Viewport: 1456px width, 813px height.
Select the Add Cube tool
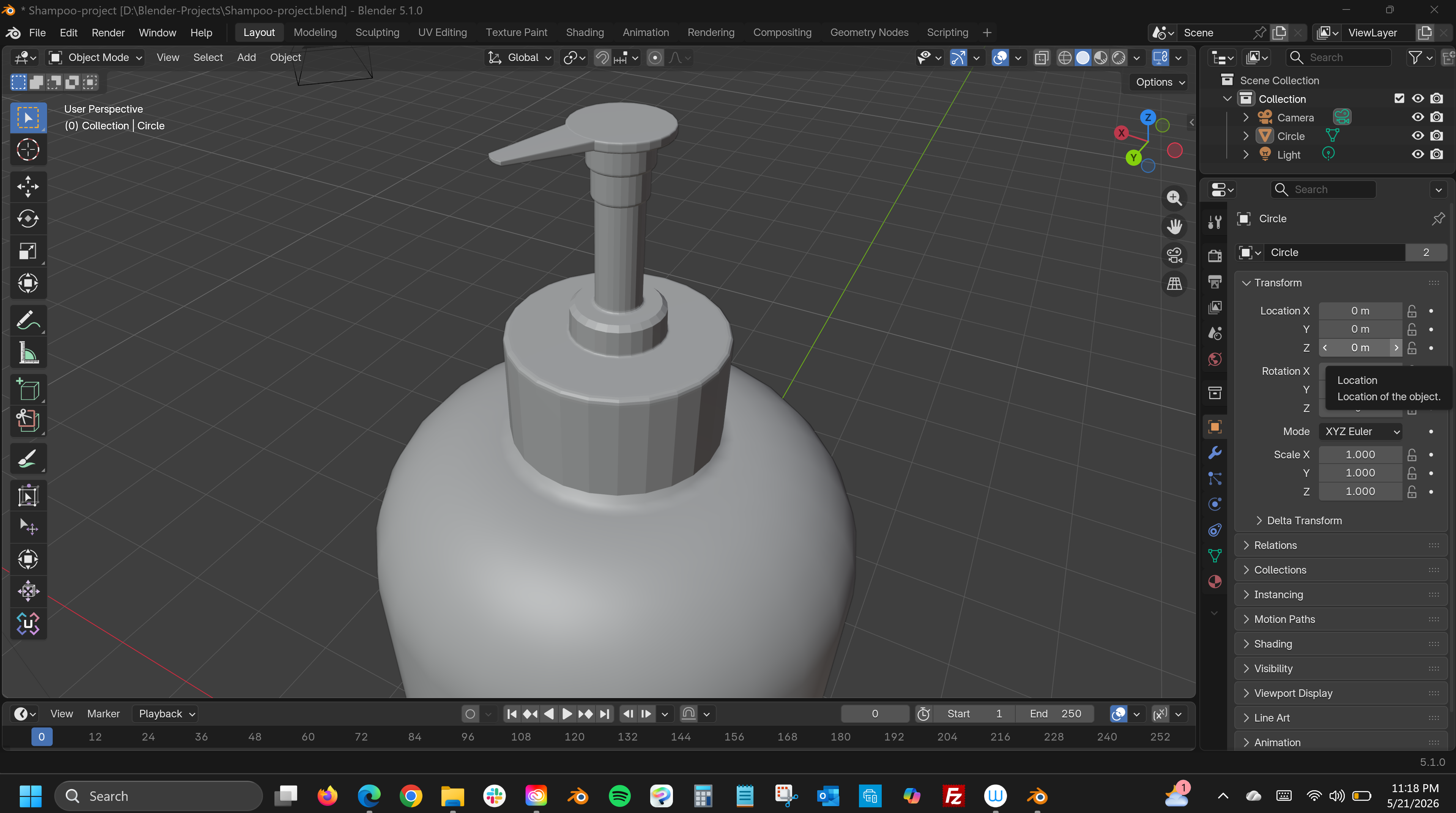tap(28, 390)
